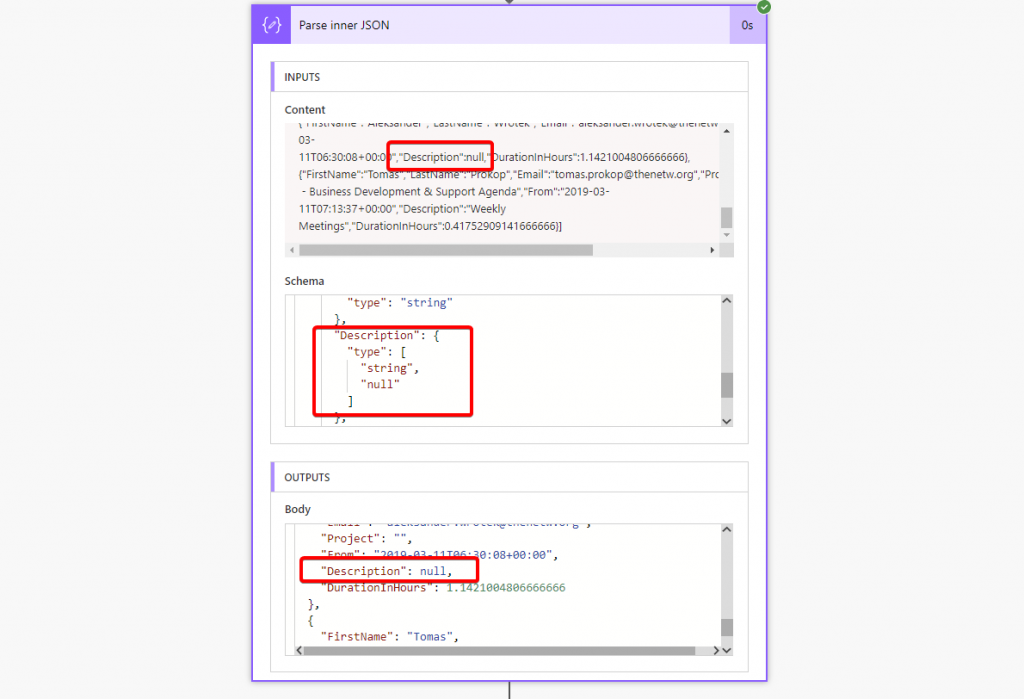Click "Project": "" line in Body
This screenshot has width=1024, height=699.
click(366, 538)
